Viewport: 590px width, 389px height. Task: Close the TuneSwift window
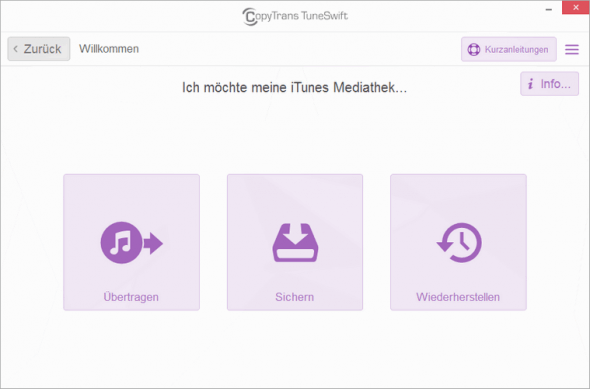pyautogui.click(x=576, y=8)
